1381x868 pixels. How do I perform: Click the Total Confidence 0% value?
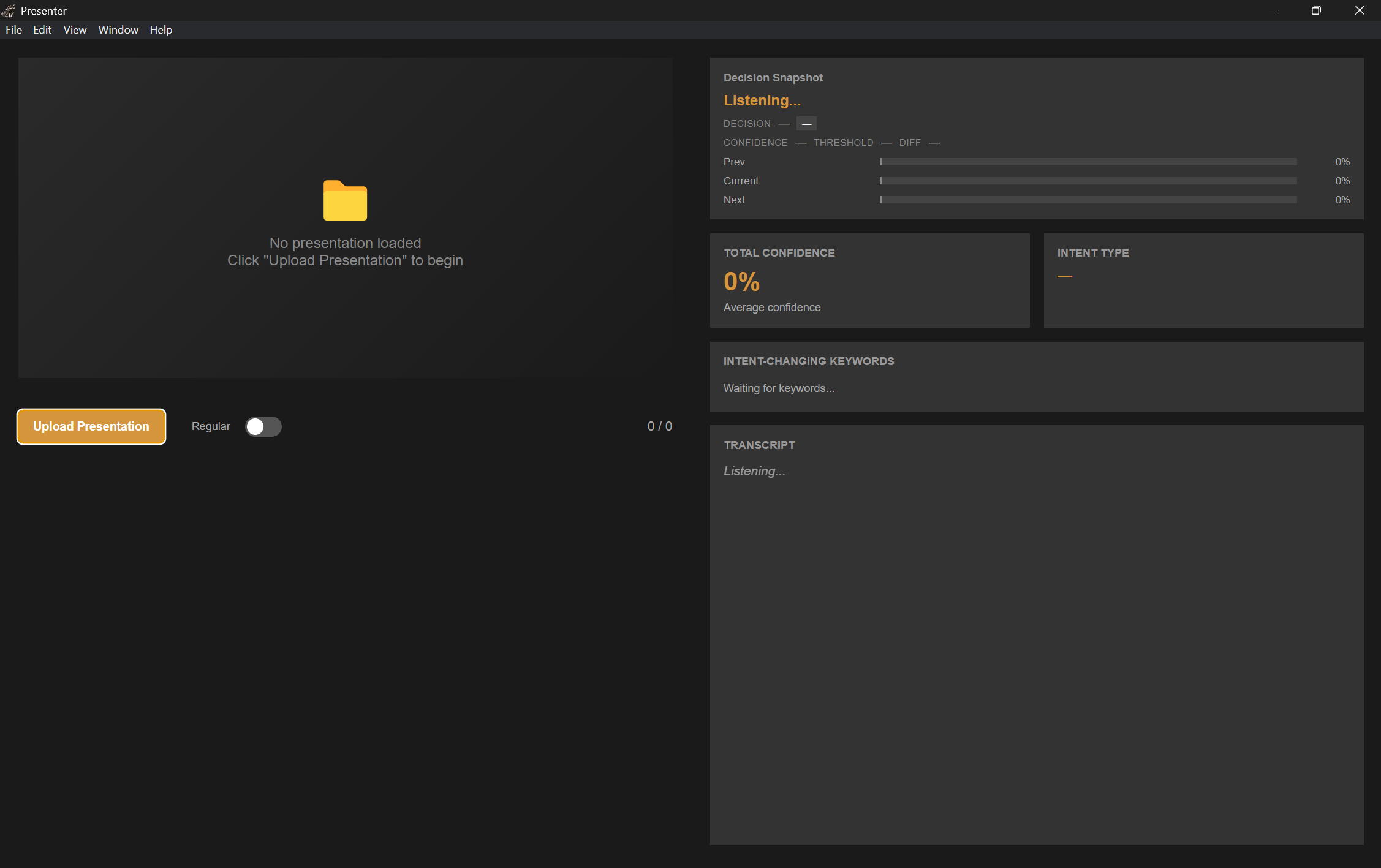741,282
